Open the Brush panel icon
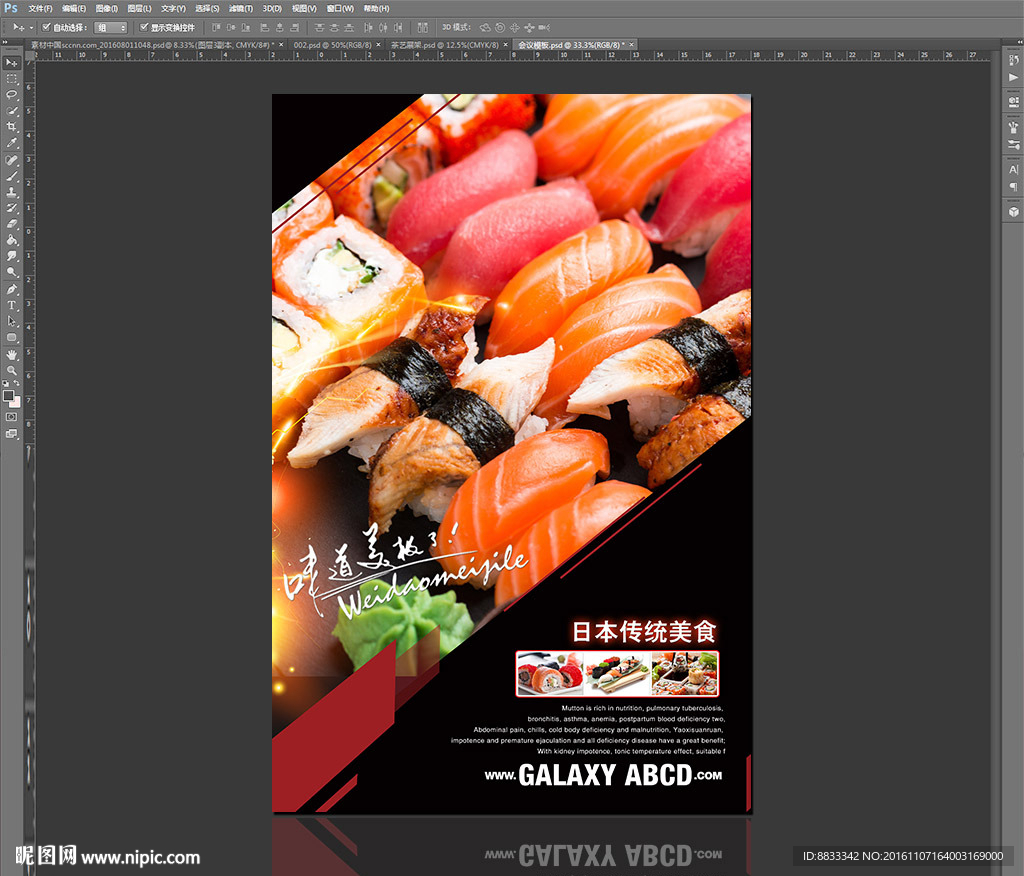 click(x=1013, y=128)
